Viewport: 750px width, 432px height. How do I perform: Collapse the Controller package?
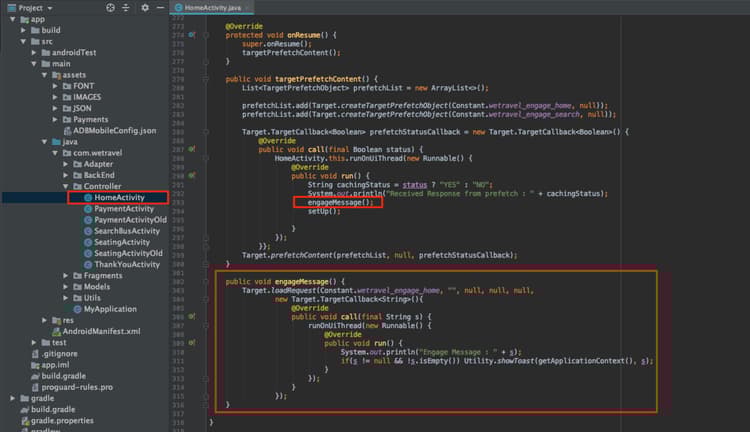pyautogui.click(x=66, y=186)
